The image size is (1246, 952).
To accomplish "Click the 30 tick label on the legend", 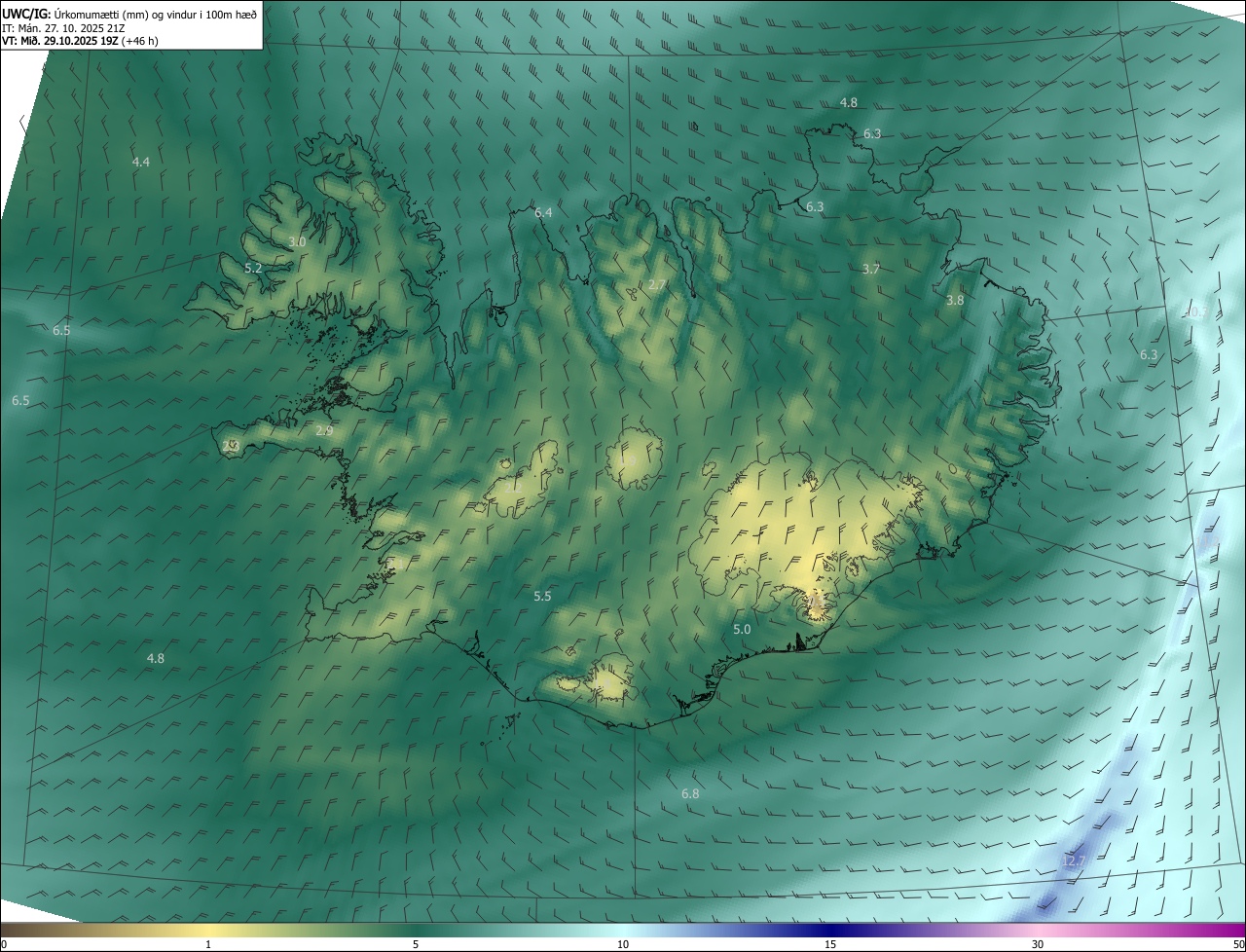I will point(1038,944).
